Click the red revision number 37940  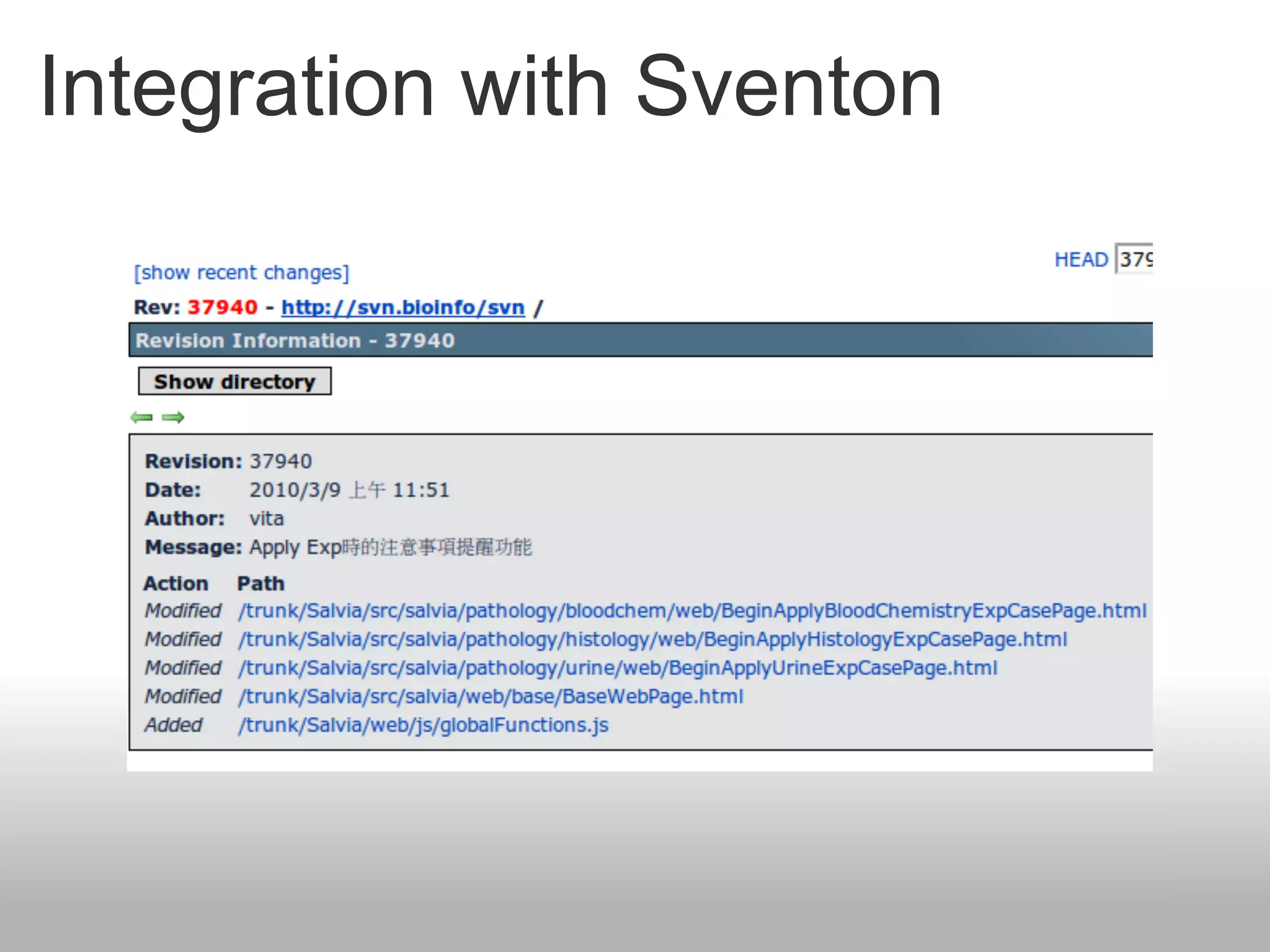223,307
